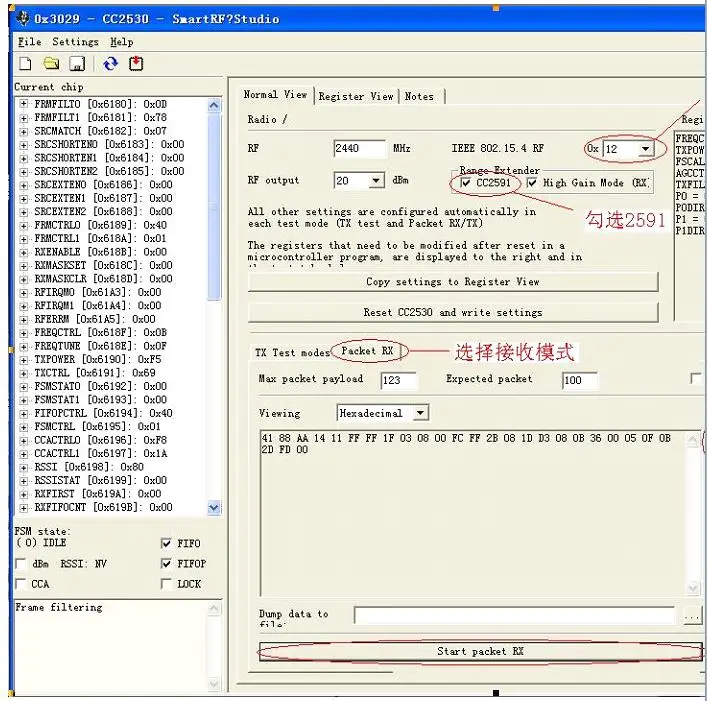Click register list scroll down arrow

214,508
